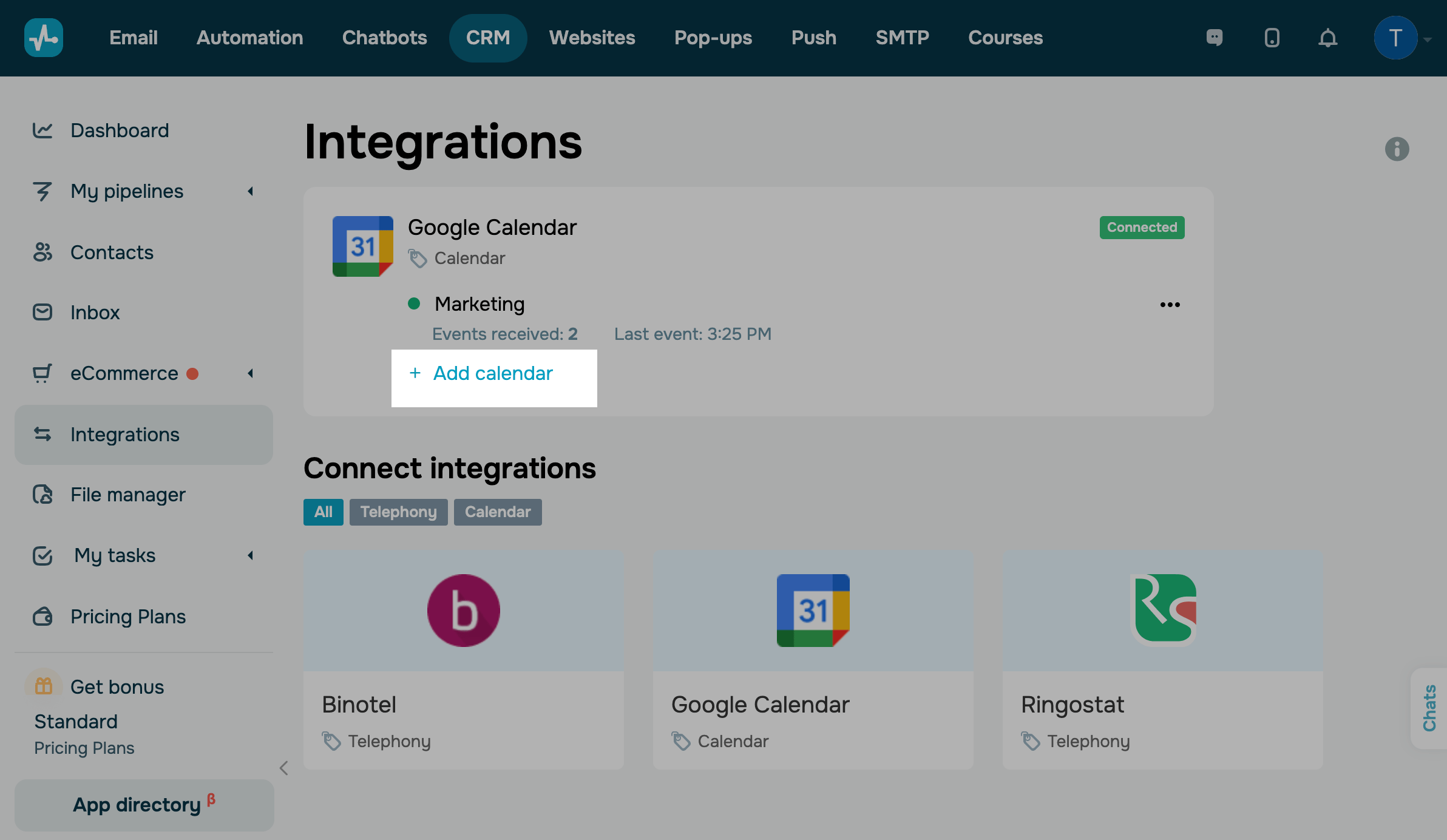Open the Chatbots top menu item
Image resolution: width=1447 pixels, height=840 pixels.
[384, 38]
